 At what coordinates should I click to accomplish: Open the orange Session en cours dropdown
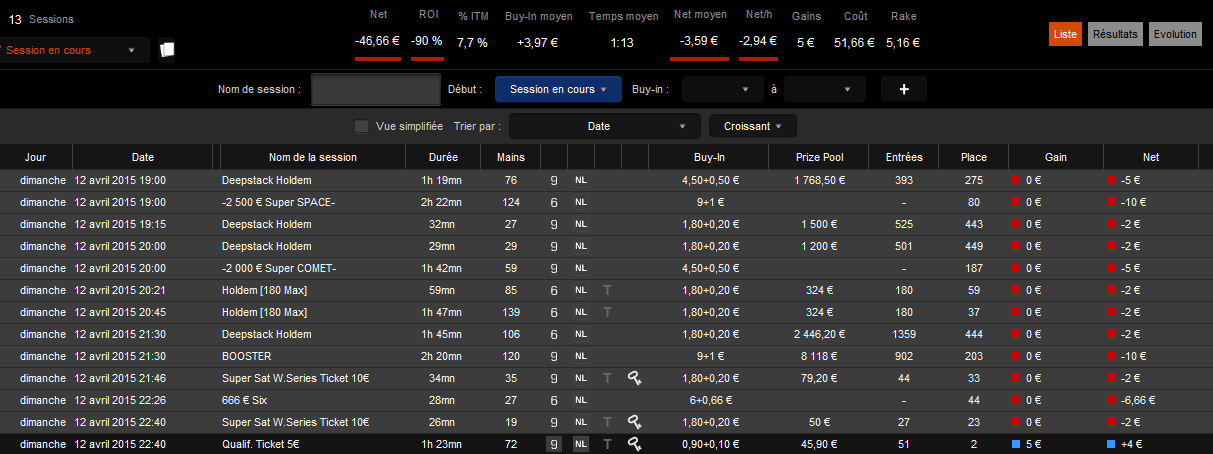pos(75,50)
